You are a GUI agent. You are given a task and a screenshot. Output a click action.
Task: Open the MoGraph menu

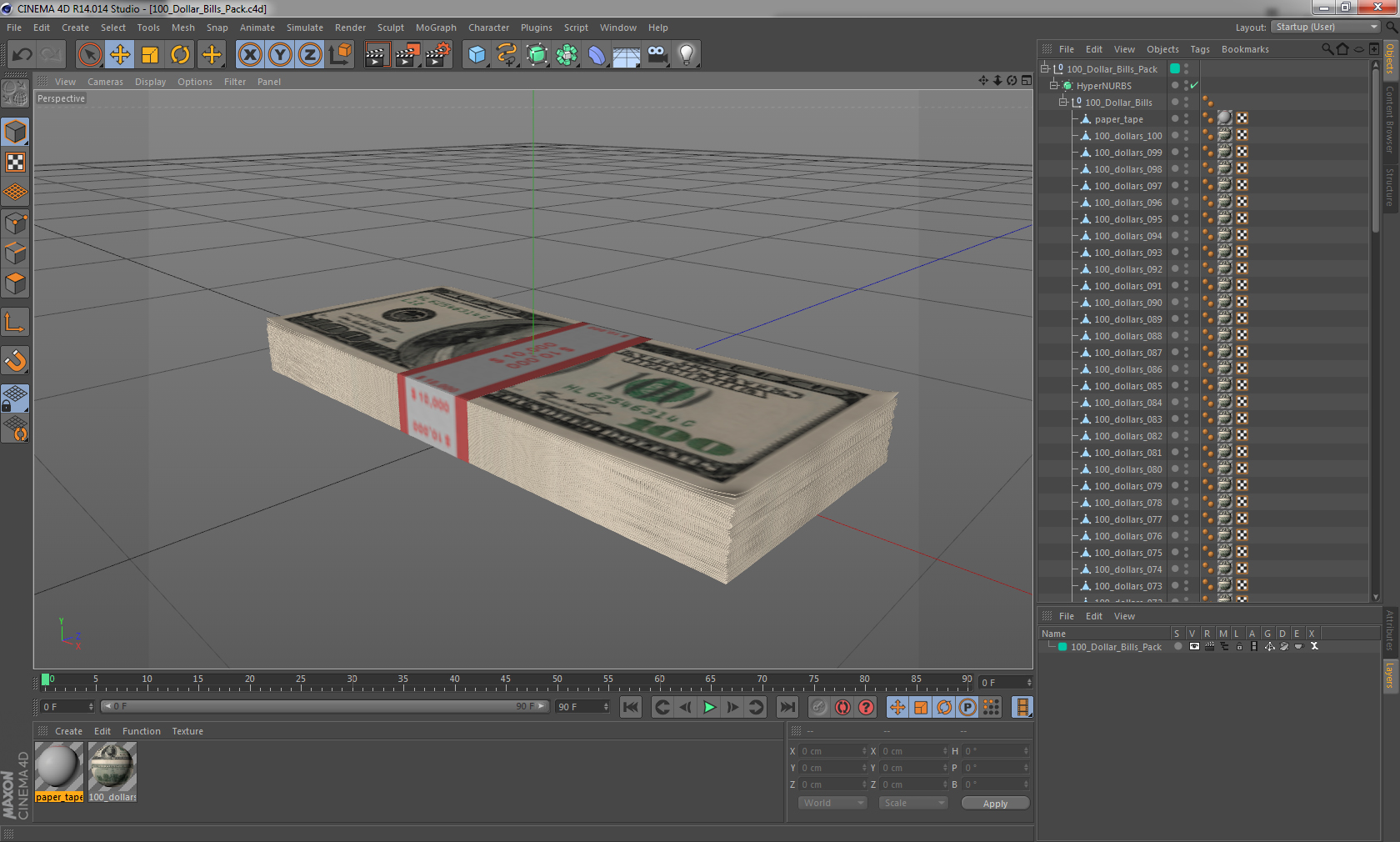(x=436, y=28)
